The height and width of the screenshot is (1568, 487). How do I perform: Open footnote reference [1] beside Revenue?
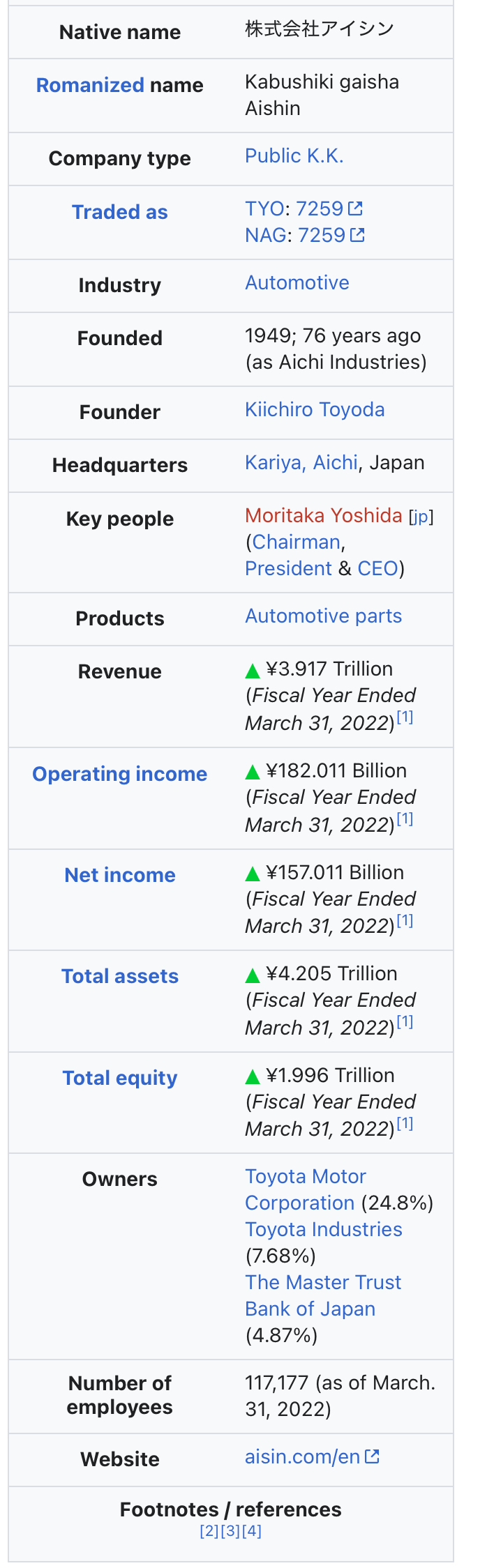click(x=405, y=717)
